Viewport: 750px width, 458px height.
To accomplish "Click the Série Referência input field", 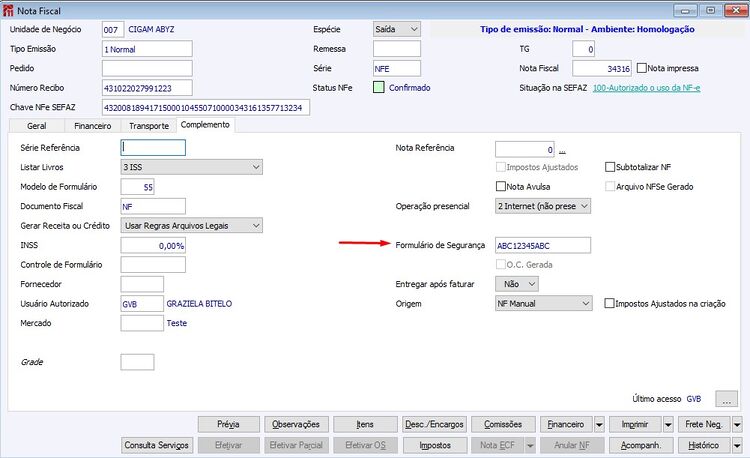I will (153, 148).
